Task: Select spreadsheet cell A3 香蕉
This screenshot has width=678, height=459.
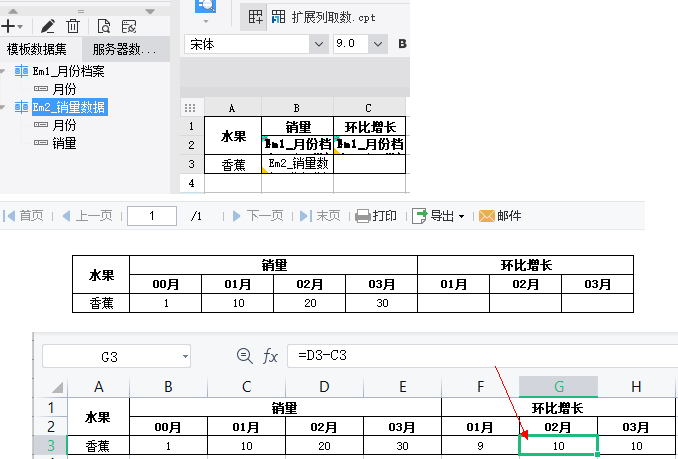Action: pos(98,446)
